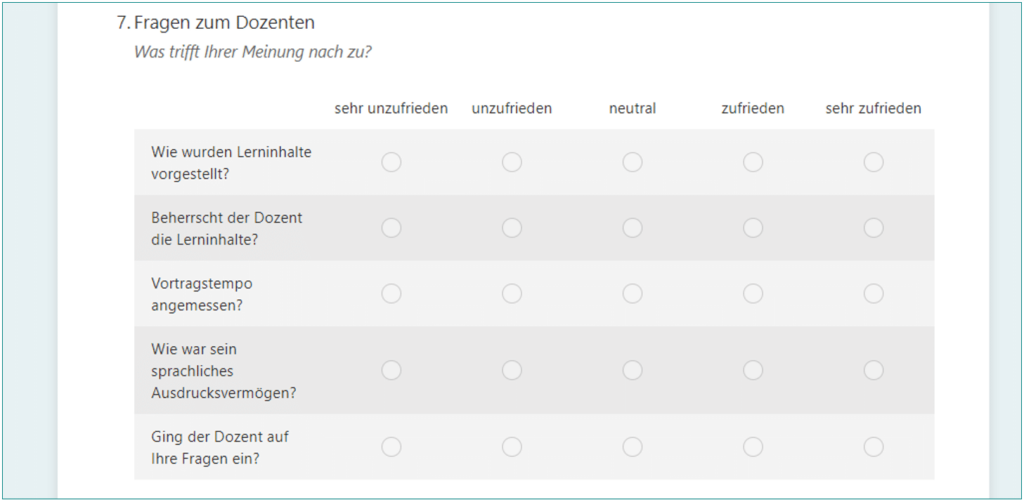Rate 'Ging der Dozent auf Ihre Fragen ein?' as zufrieden

click(x=753, y=447)
